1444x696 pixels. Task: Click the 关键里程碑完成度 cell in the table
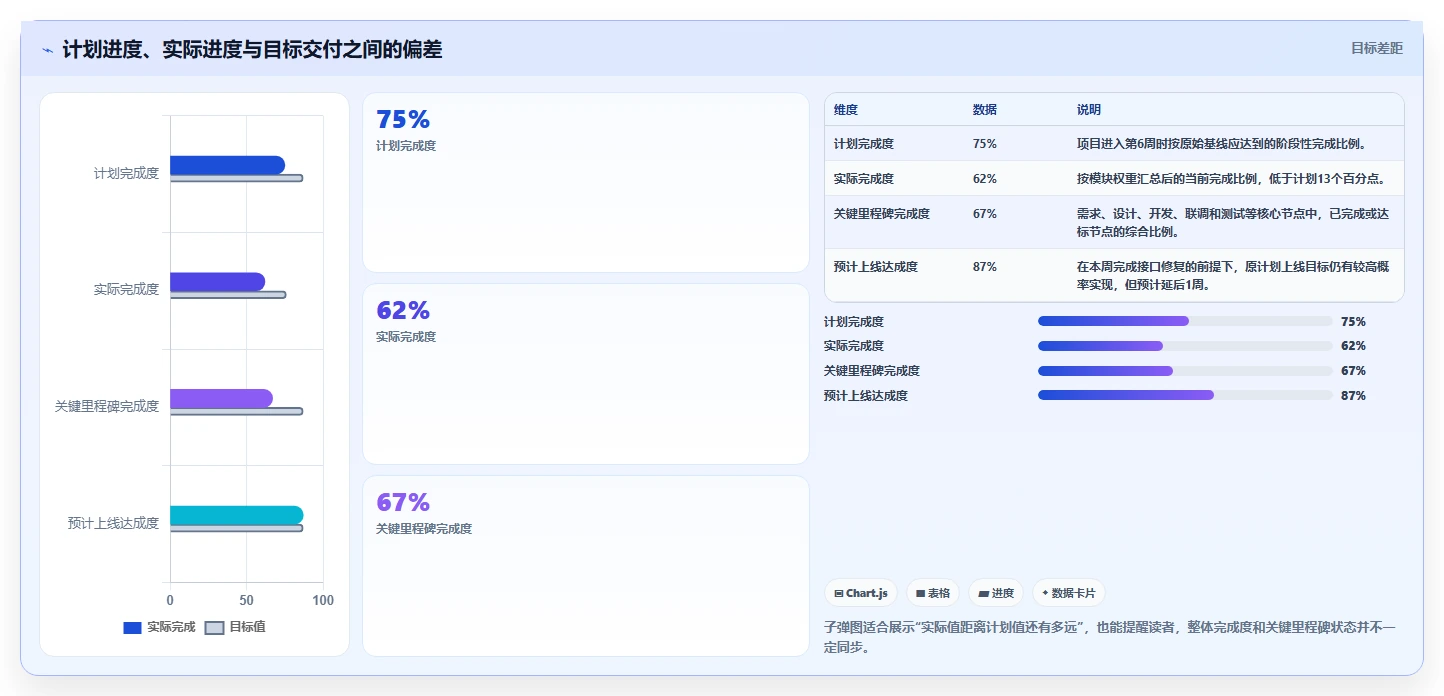(882, 214)
